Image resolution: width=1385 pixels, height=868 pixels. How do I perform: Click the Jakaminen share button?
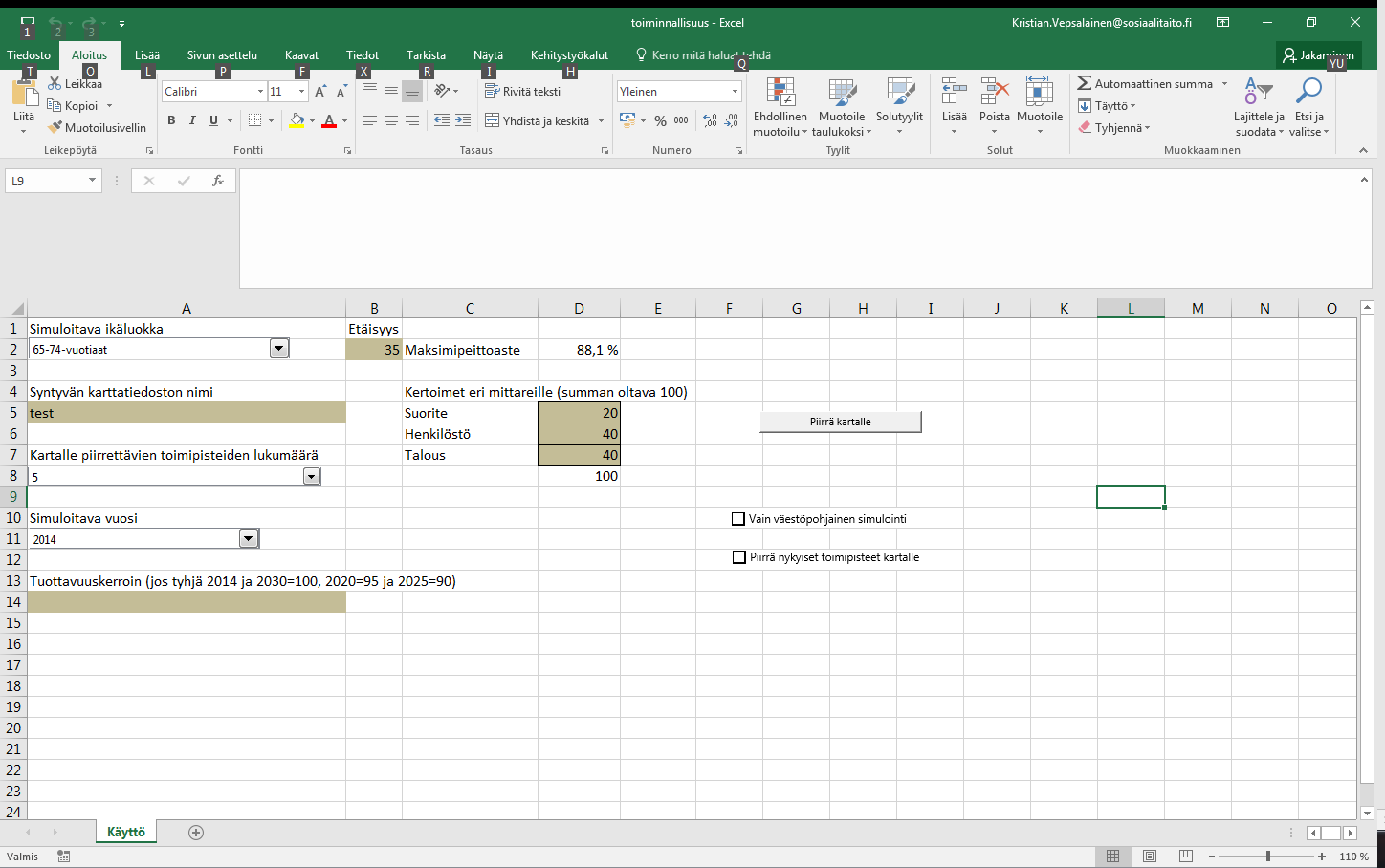click(x=1318, y=55)
